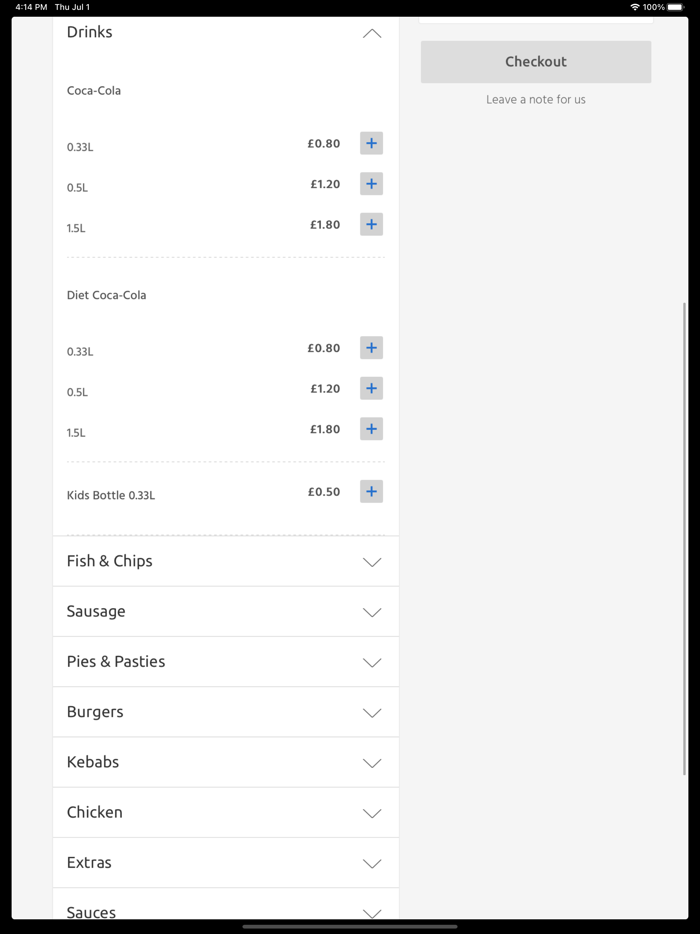Add Coca-Cola 0.33L to order
The image size is (700, 934).
pos(371,144)
